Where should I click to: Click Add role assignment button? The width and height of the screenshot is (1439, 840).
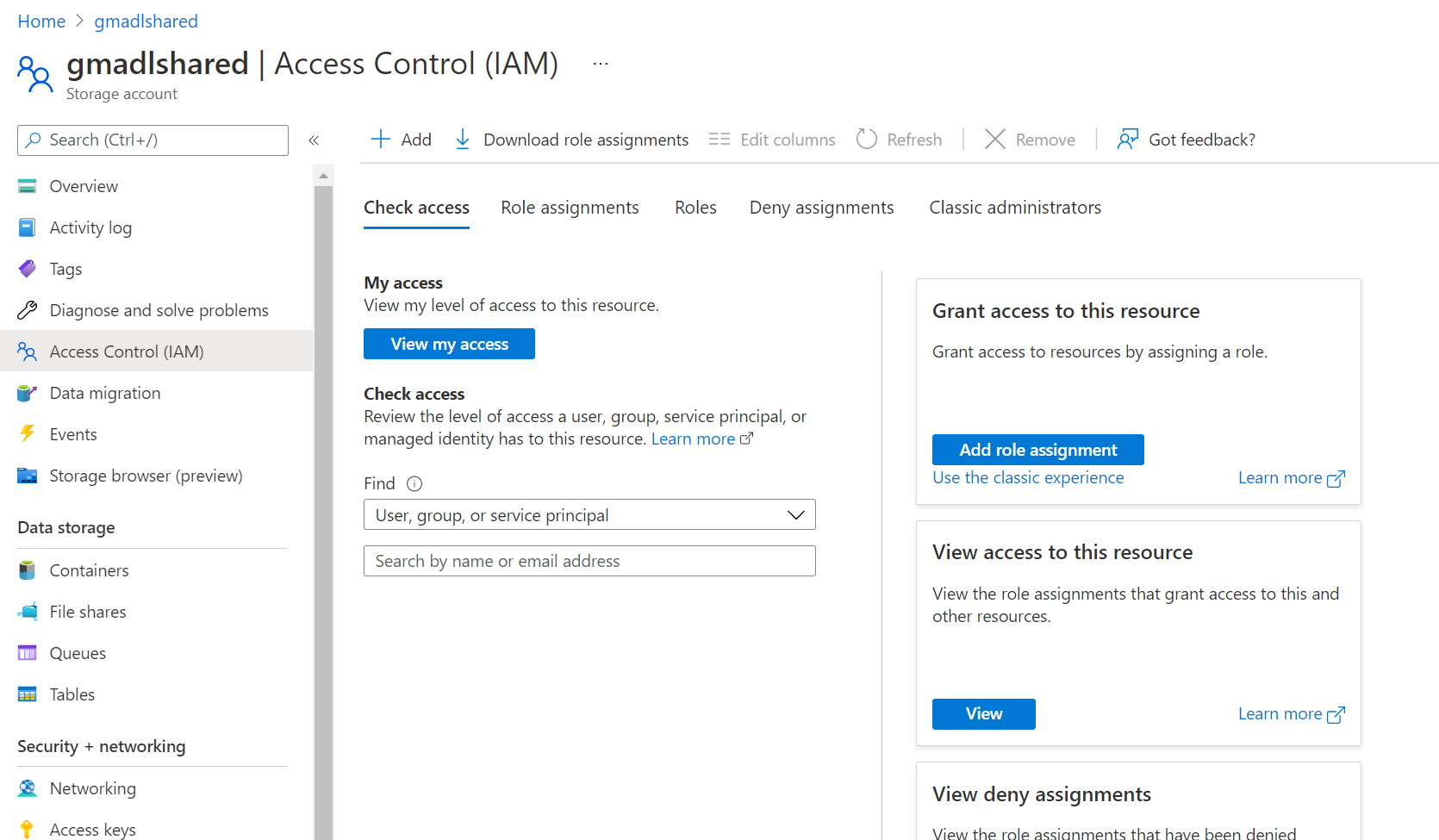(1038, 450)
